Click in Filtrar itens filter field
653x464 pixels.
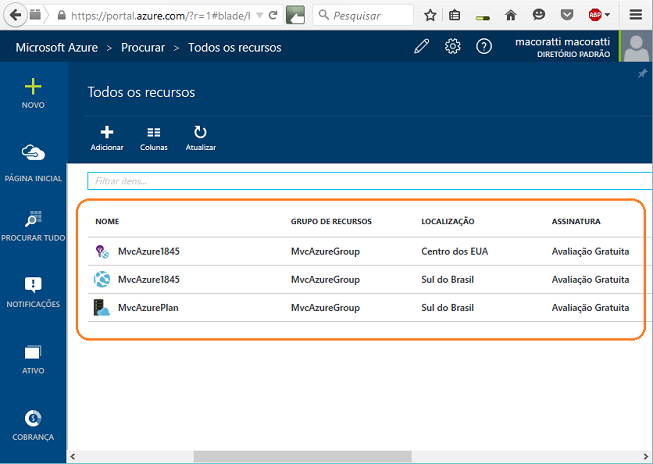tap(370, 181)
